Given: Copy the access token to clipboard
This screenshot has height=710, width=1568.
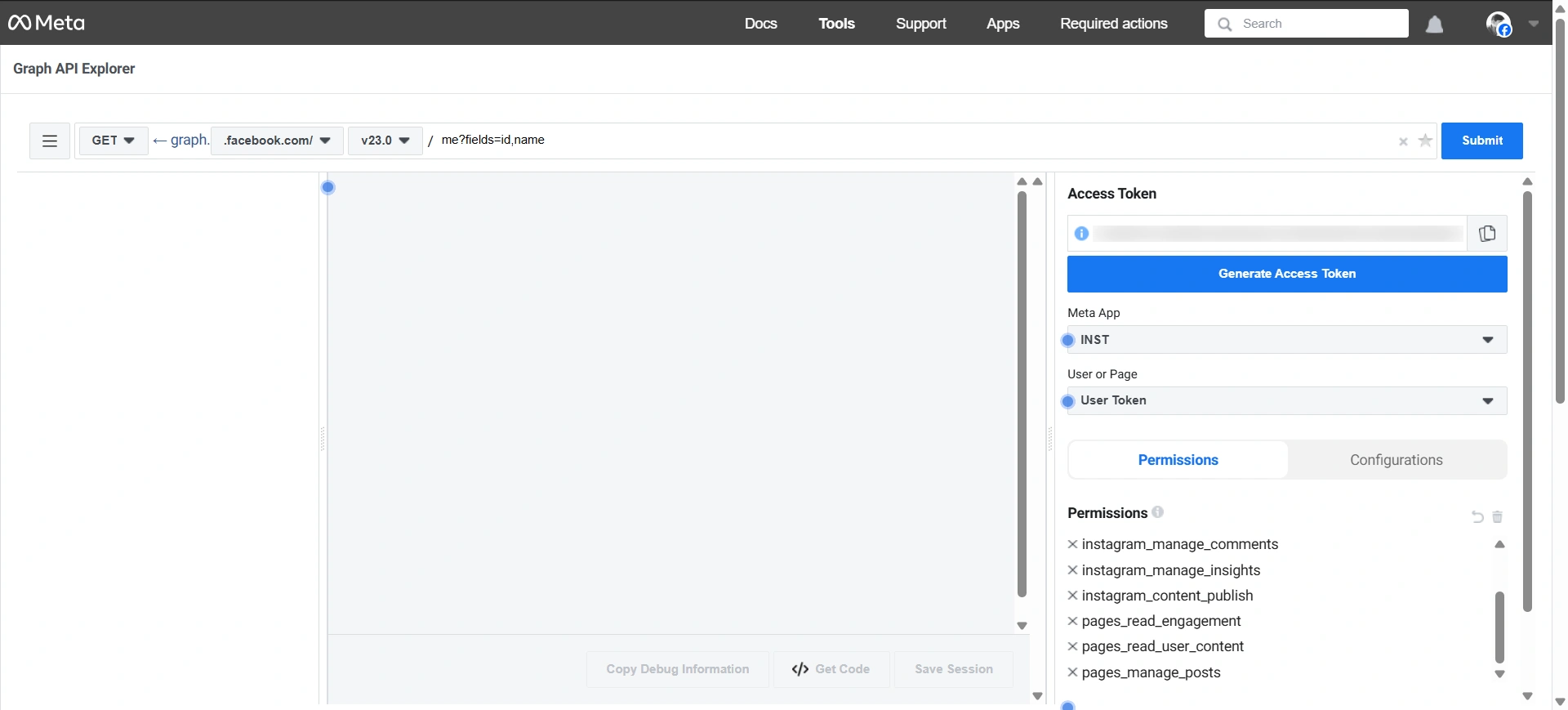Looking at the screenshot, I should coord(1487,234).
